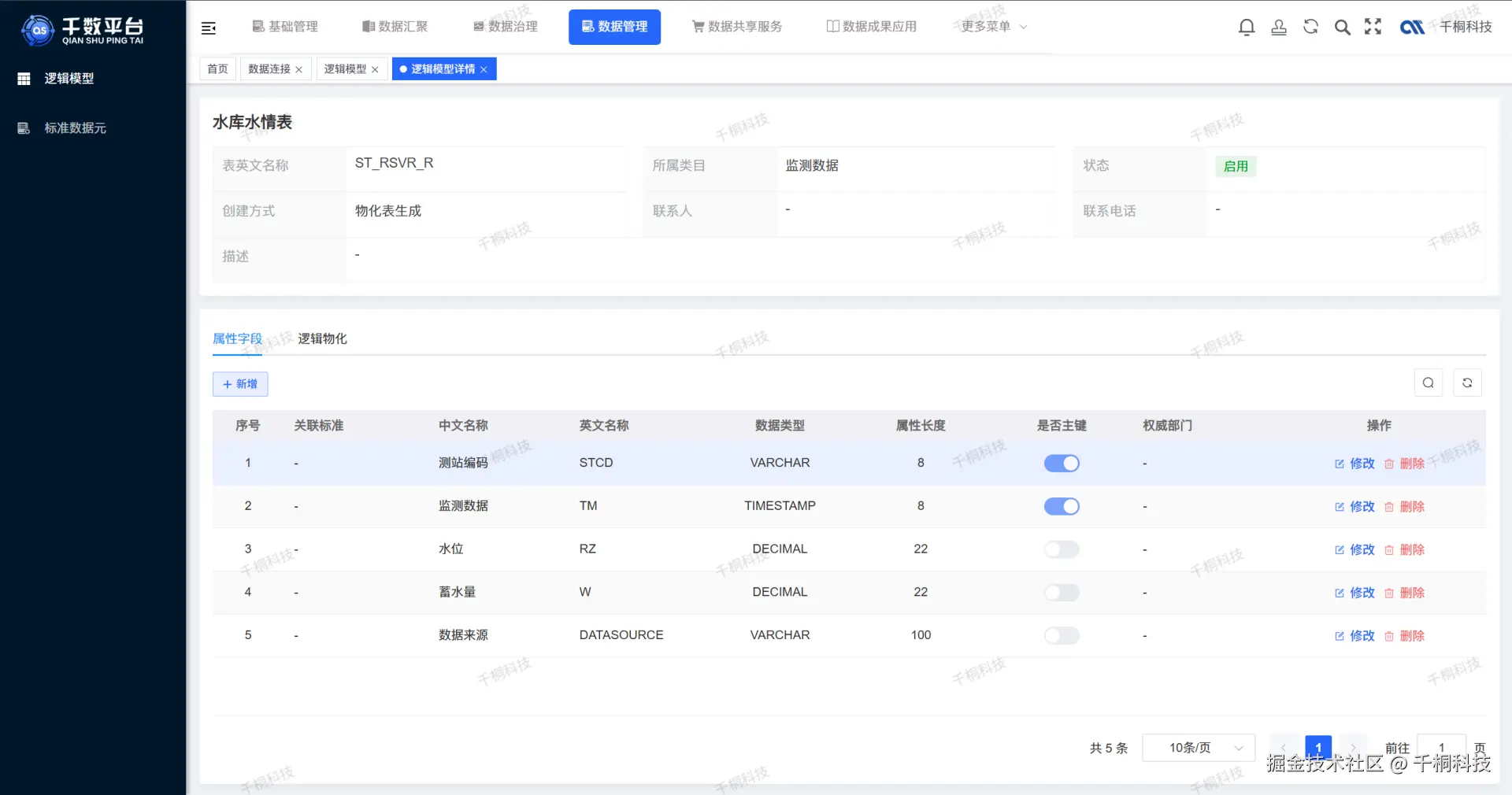Enable primary key for 水位 row
This screenshot has width=1512, height=795.
(1061, 549)
